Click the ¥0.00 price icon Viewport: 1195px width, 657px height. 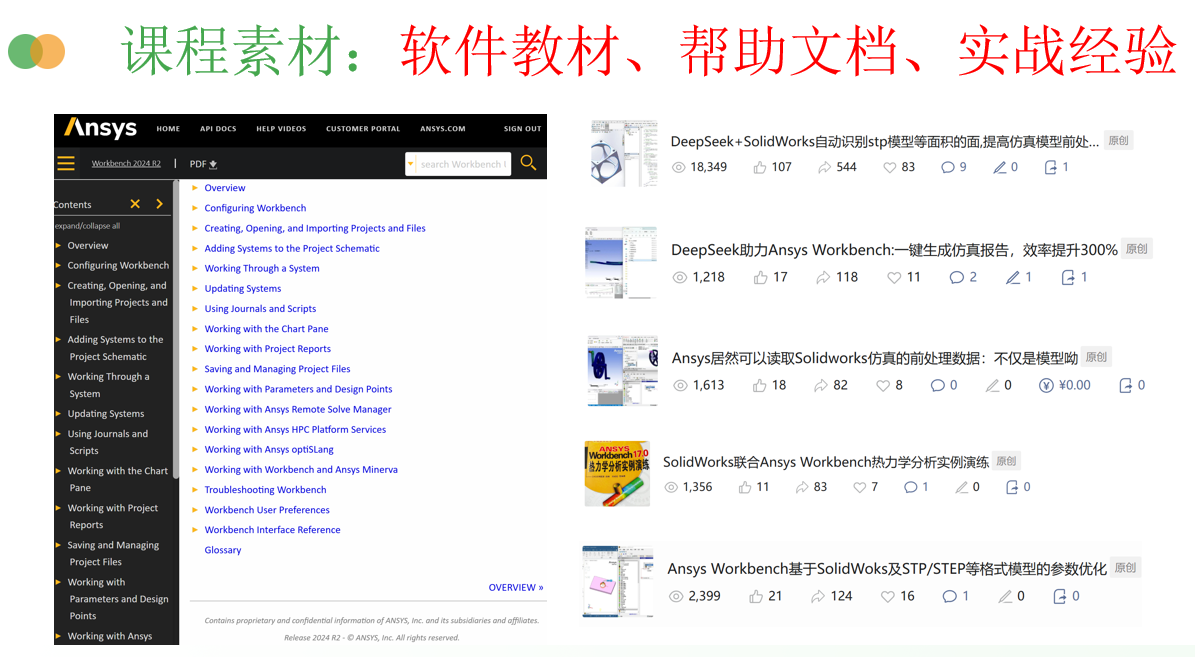1046,386
